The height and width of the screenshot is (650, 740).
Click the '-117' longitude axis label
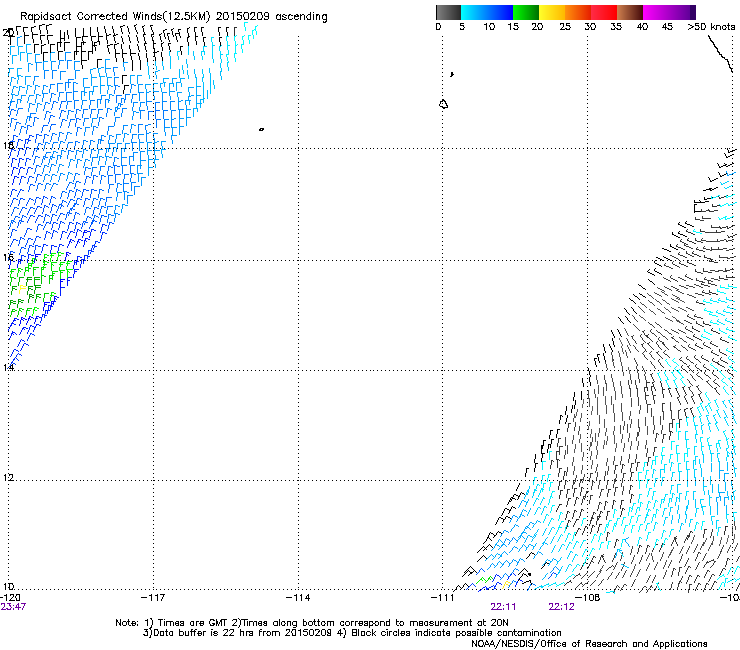point(153,598)
